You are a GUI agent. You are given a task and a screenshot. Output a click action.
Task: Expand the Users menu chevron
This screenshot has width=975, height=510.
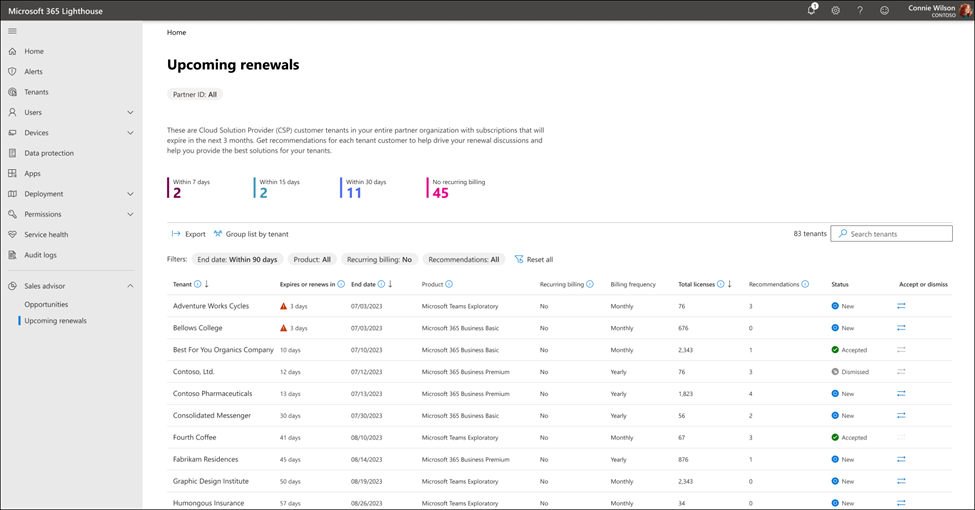pyautogui.click(x=130, y=113)
